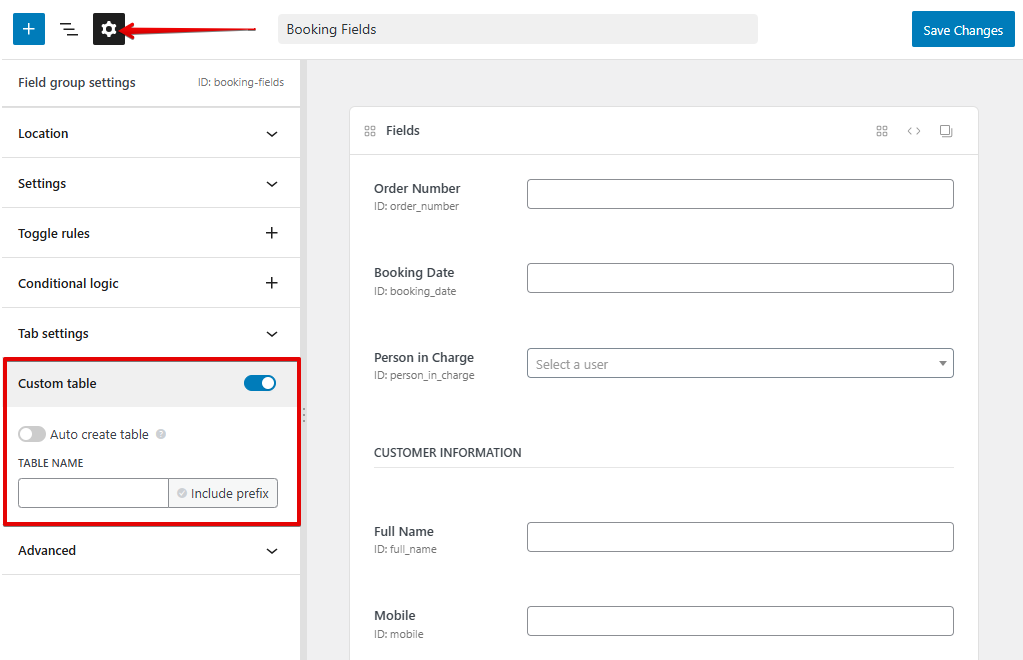The height and width of the screenshot is (660, 1023).
Task: Expand the Location section
Action: pos(150,133)
